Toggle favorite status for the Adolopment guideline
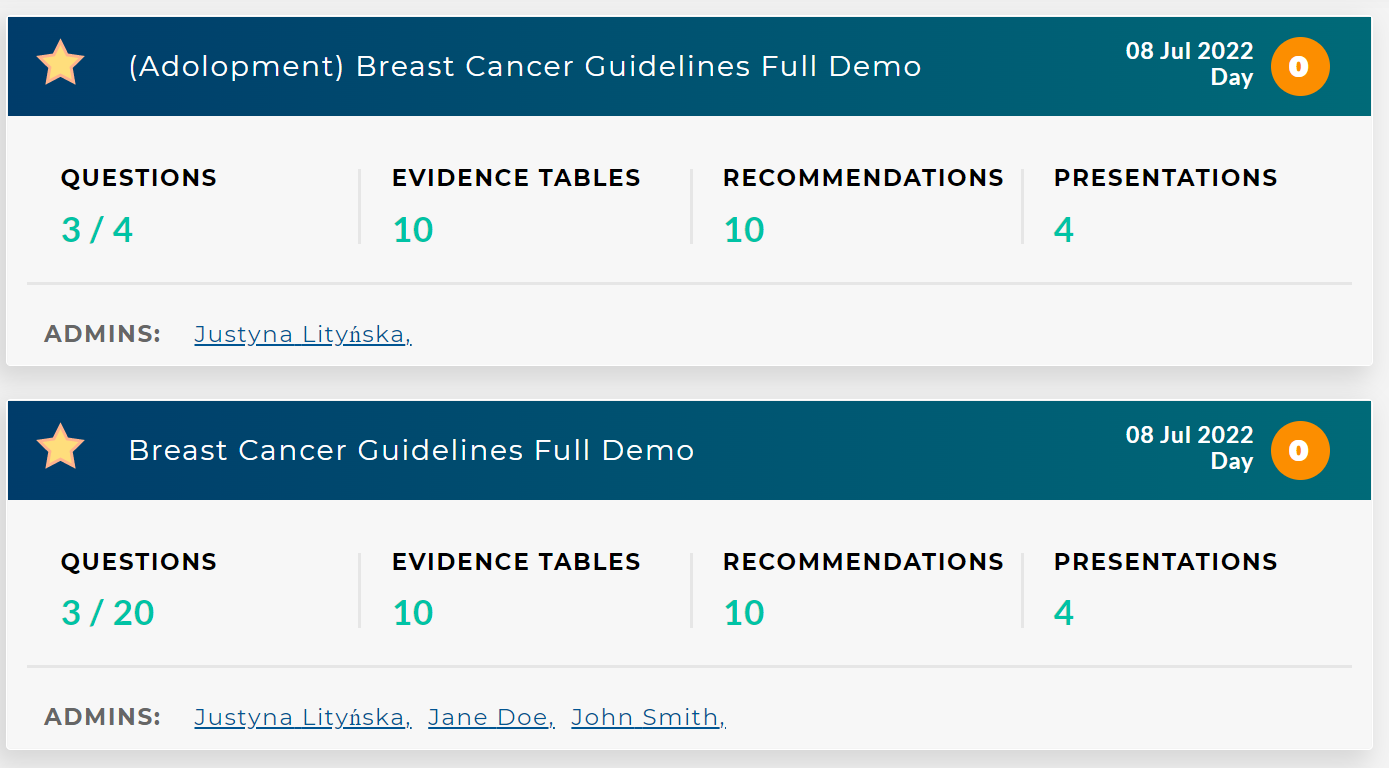 pyautogui.click(x=60, y=63)
